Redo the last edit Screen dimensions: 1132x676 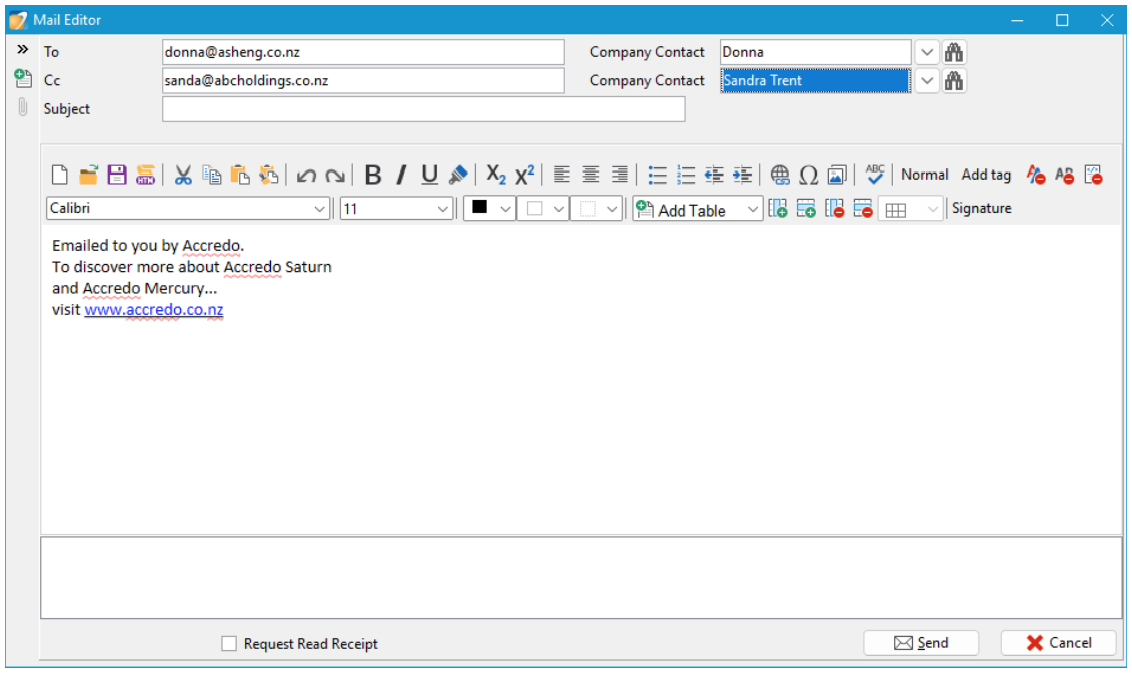334,175
